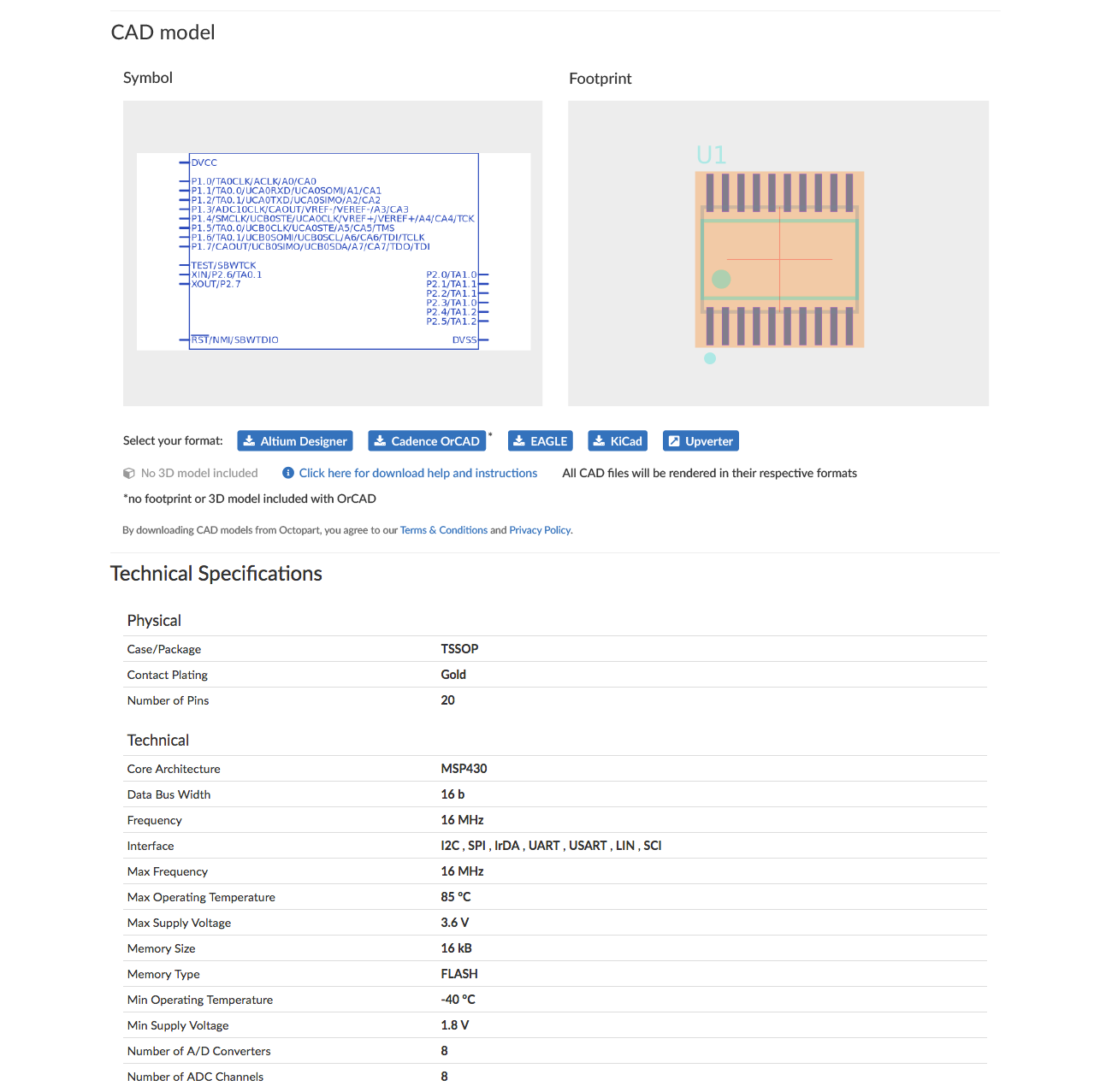
Task: Open the Privacy Policy link
Action: click(x=540, y=530)
